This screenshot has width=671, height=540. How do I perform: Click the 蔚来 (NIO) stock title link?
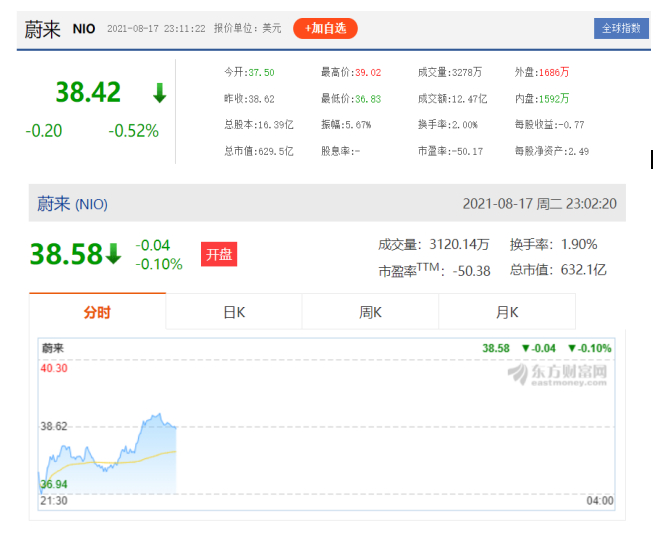[x=72, y=204]
